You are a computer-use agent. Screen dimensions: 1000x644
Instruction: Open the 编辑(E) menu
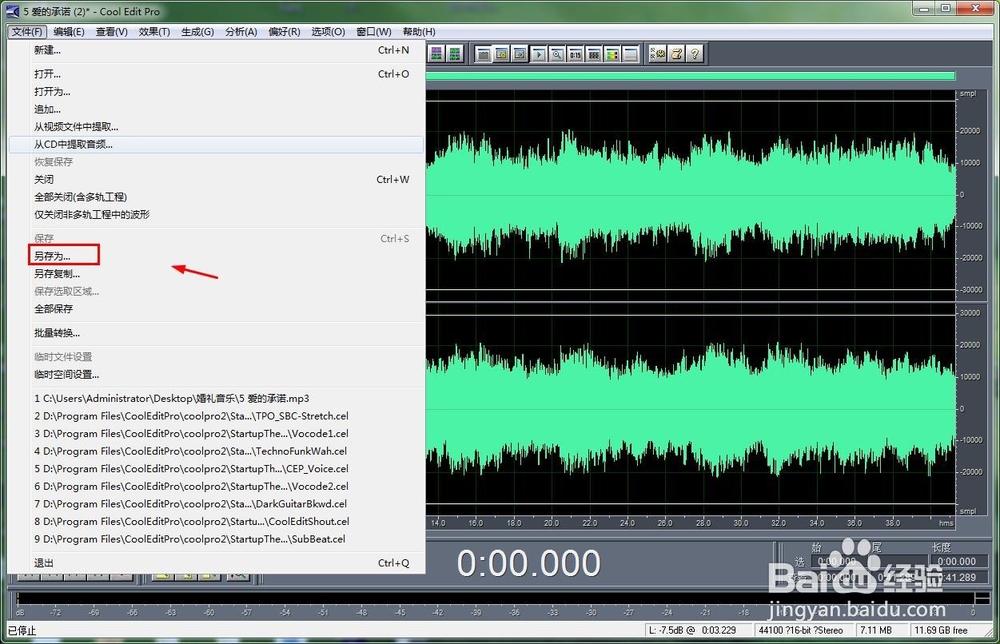coord(69,32)
